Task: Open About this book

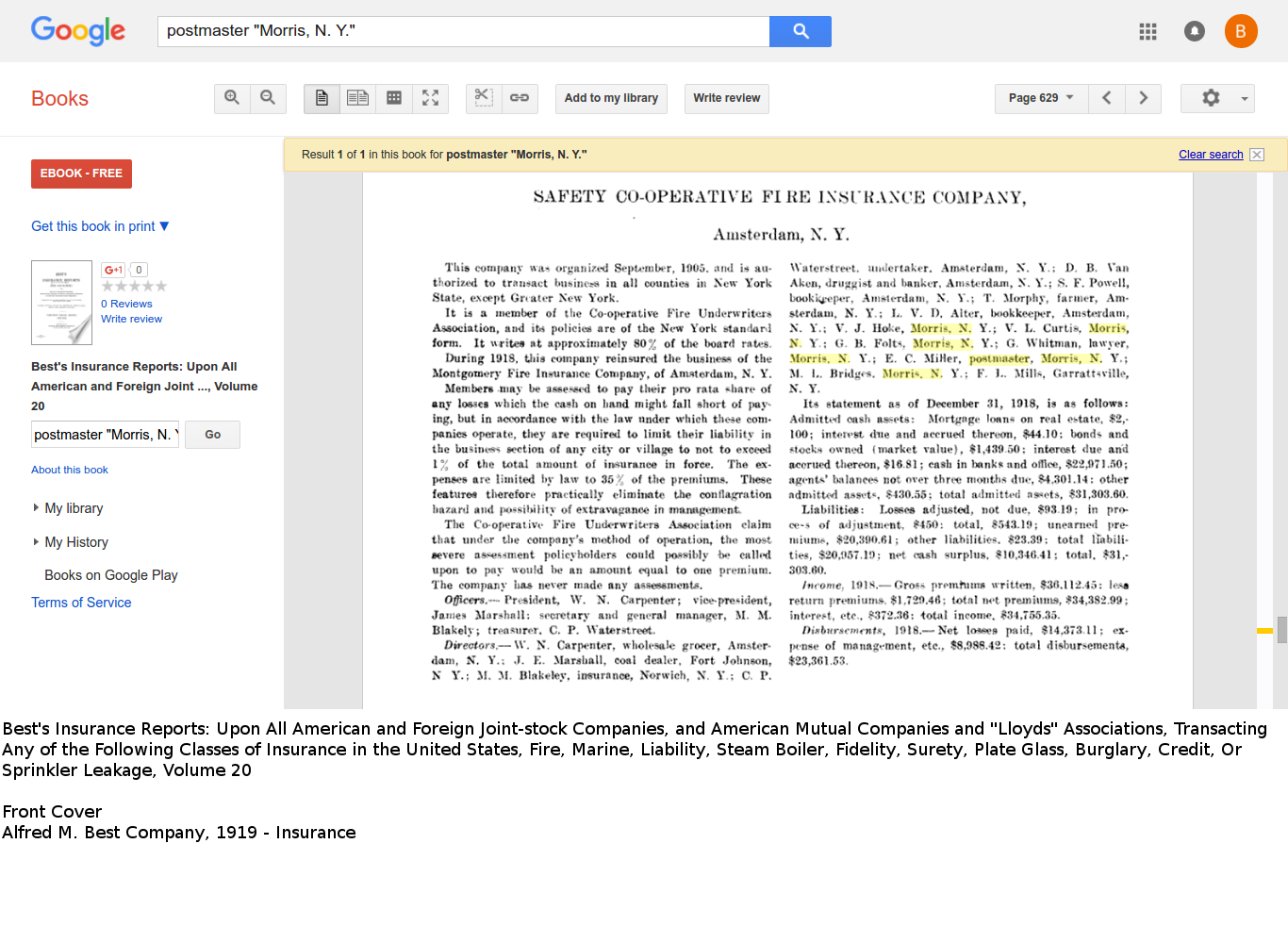Action: 70,470
